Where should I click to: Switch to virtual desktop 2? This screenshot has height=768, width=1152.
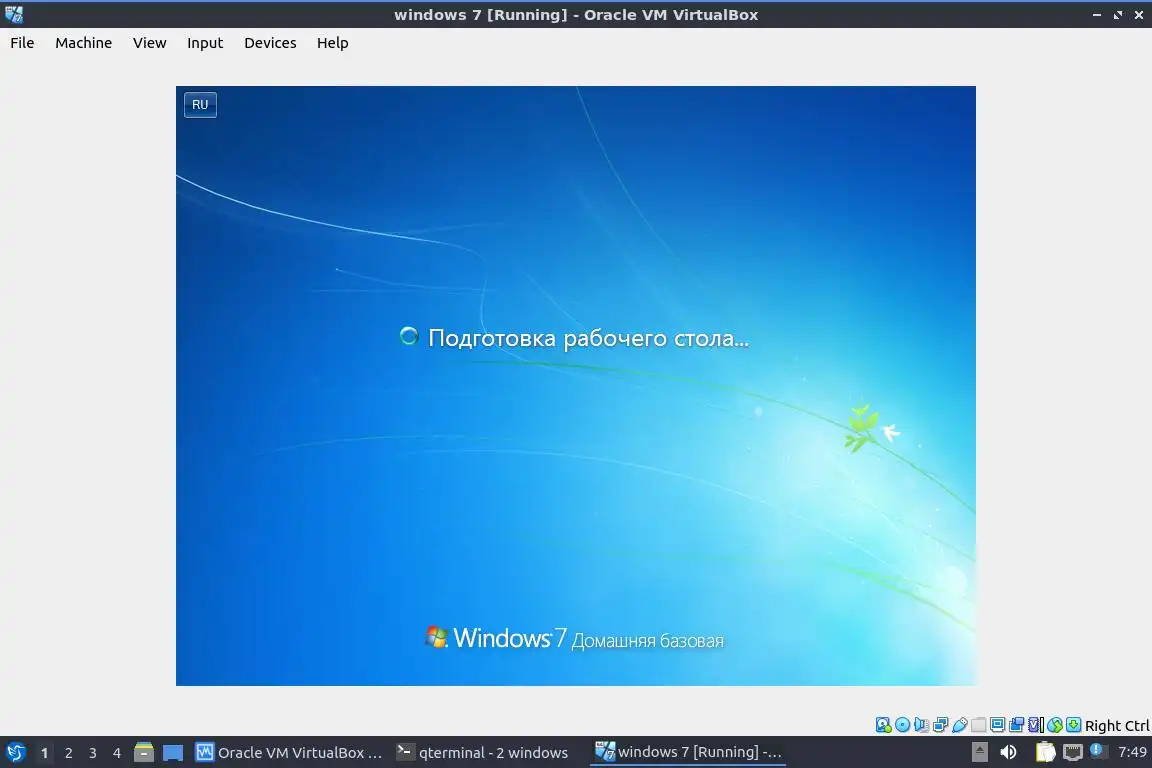[68, 753]
